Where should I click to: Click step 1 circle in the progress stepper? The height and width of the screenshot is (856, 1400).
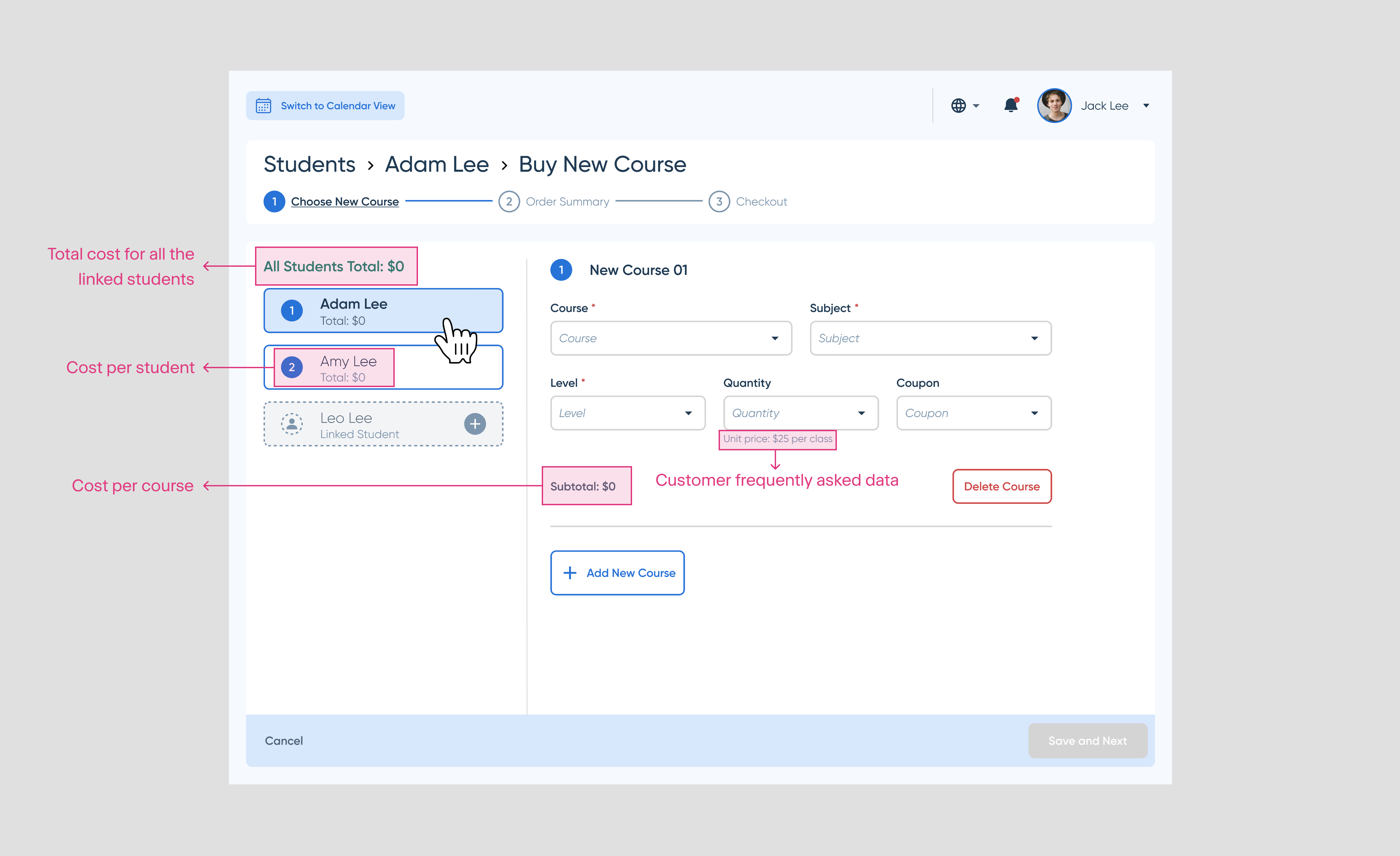coord(274,202)
